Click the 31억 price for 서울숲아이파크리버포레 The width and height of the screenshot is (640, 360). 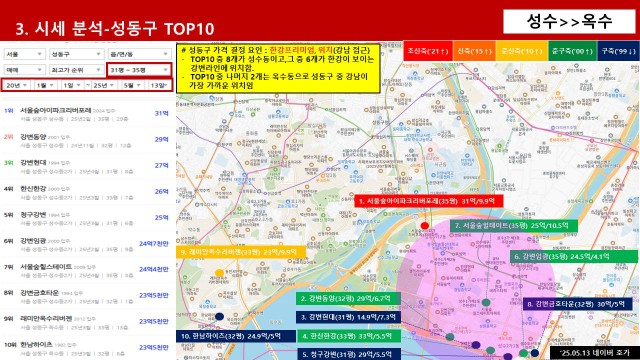click(162, 113)
